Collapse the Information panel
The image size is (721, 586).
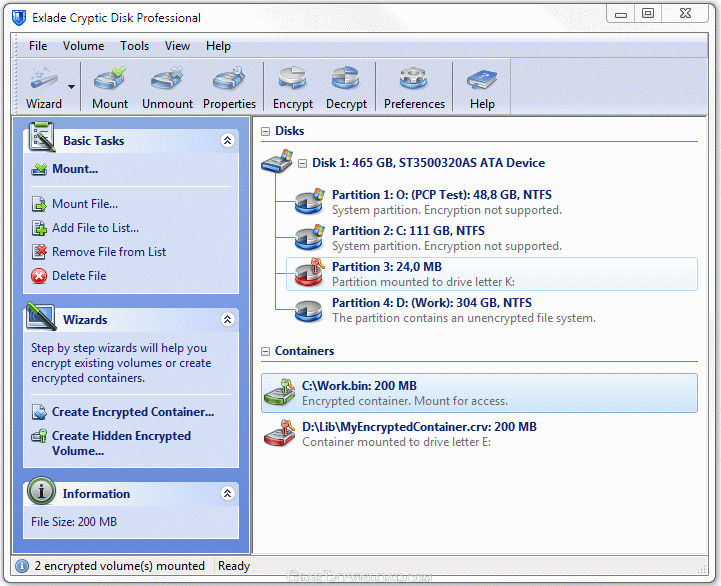pyautogui.click(x=227, y=493)
